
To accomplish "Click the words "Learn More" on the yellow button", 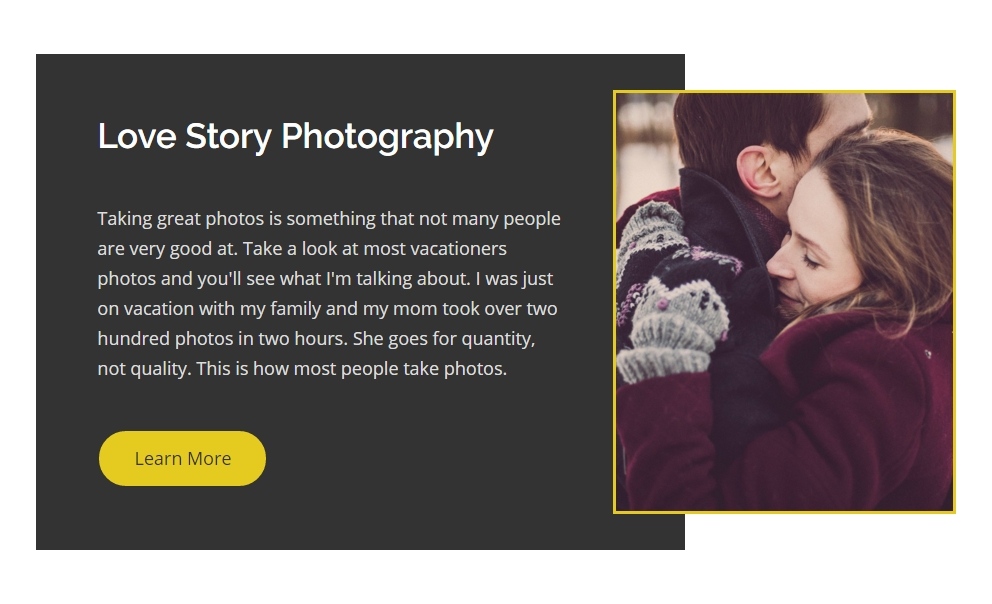I will [182, 459].
